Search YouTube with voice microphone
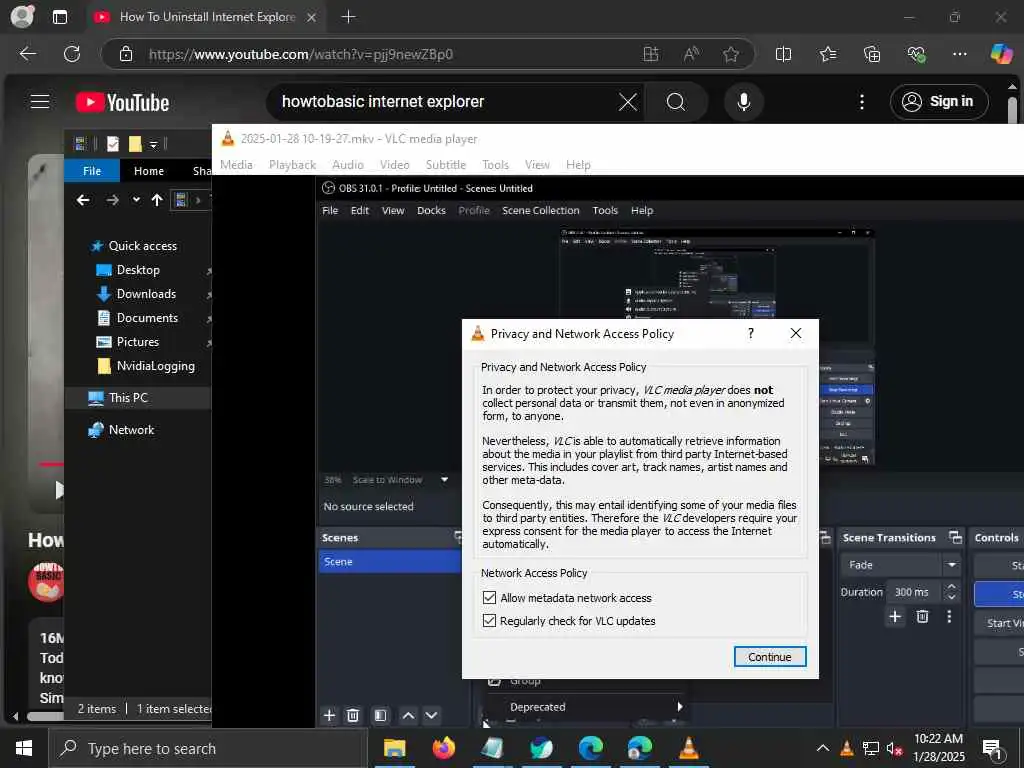This screenshot has height=768, width=1024. [743, 102]
